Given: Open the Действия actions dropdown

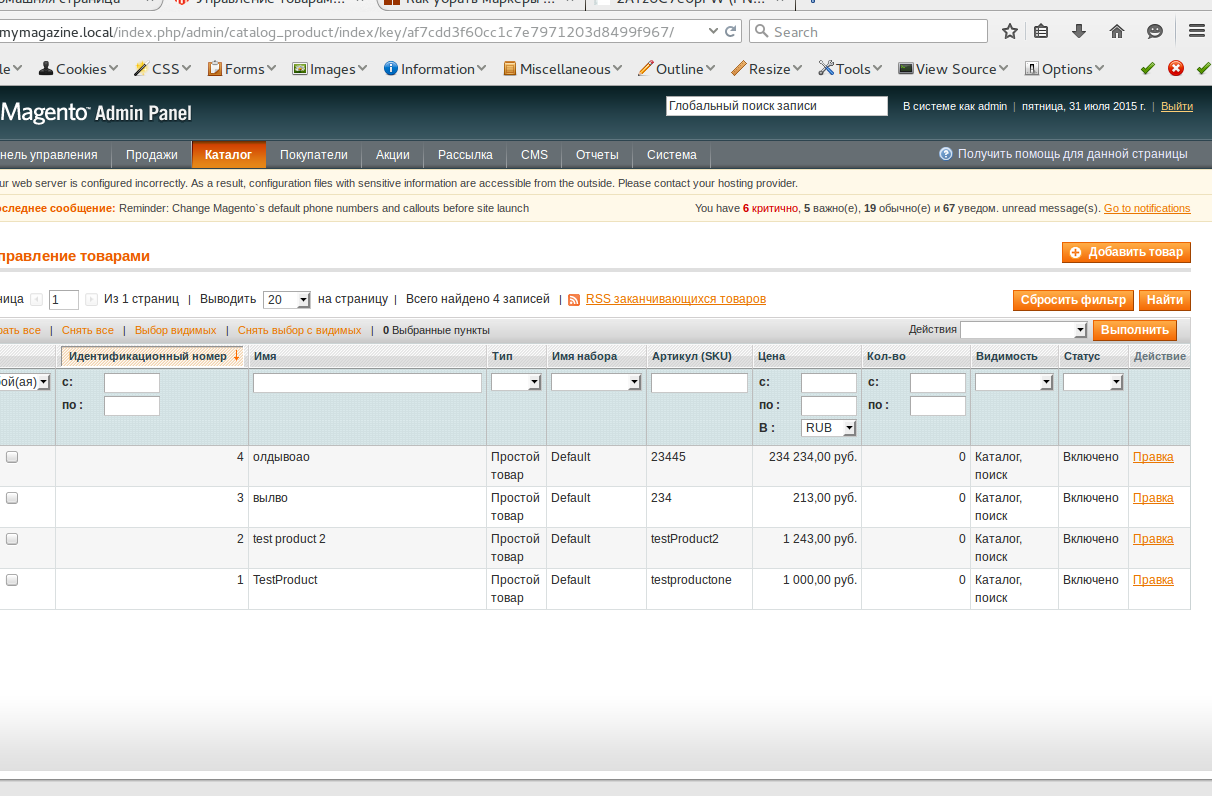Looking at the screenshot, I should coord(1024,330).
